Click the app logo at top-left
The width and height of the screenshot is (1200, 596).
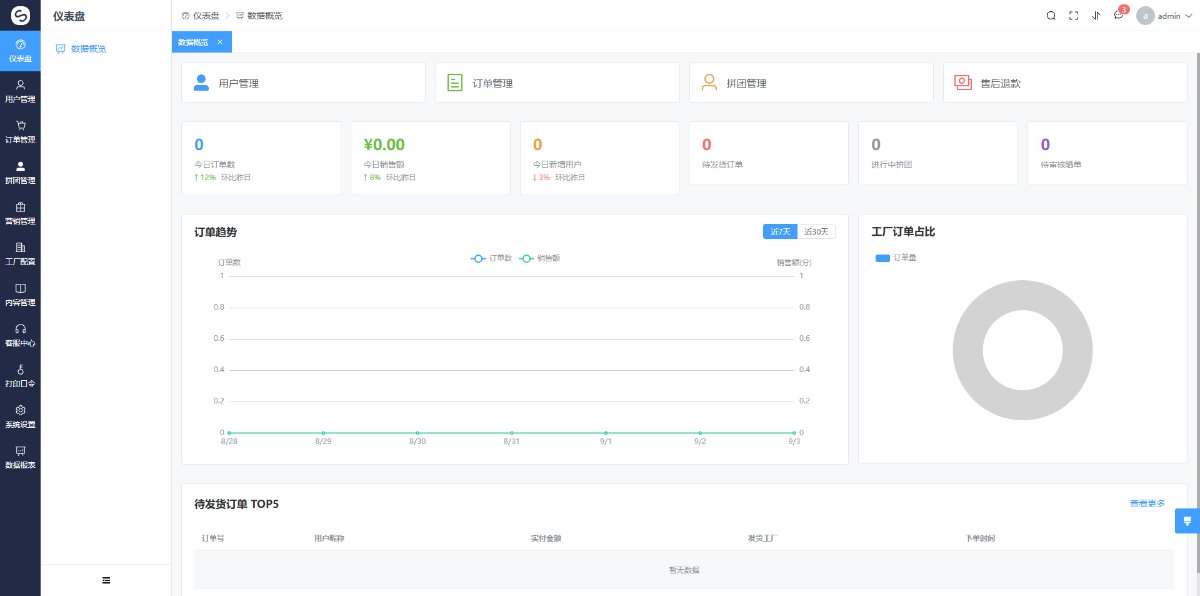pos(20,15)
